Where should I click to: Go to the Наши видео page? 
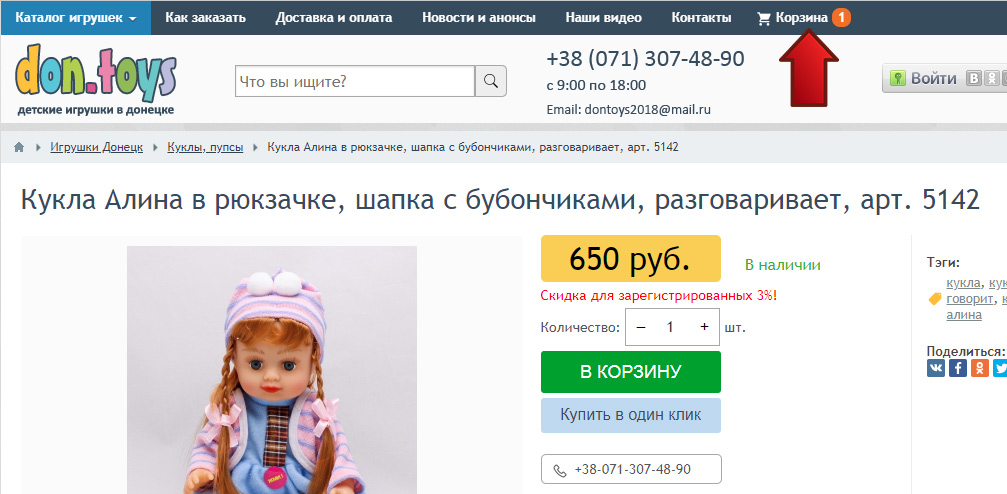[x=604, y=17]
